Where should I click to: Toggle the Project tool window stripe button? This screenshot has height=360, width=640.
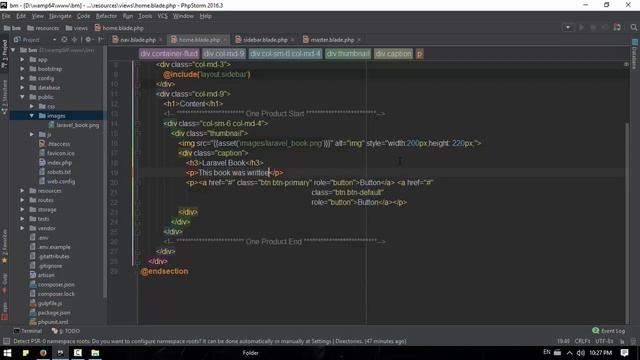pos(4,54)
